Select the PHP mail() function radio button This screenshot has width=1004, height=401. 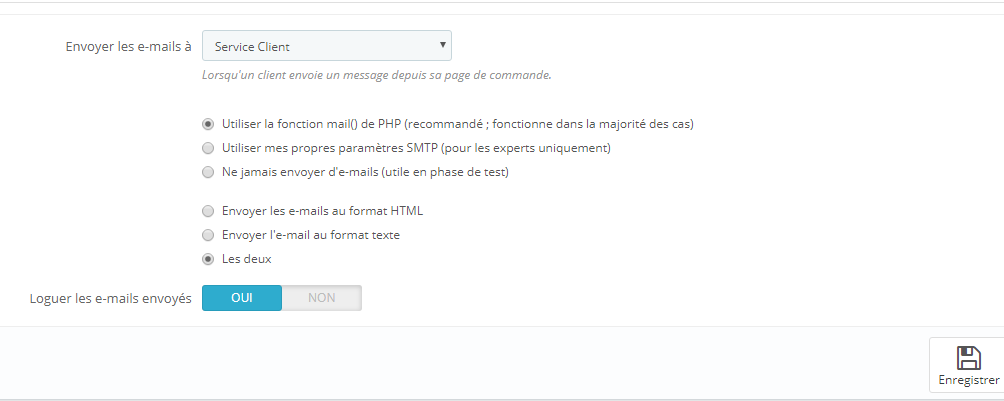coord(208,124)
